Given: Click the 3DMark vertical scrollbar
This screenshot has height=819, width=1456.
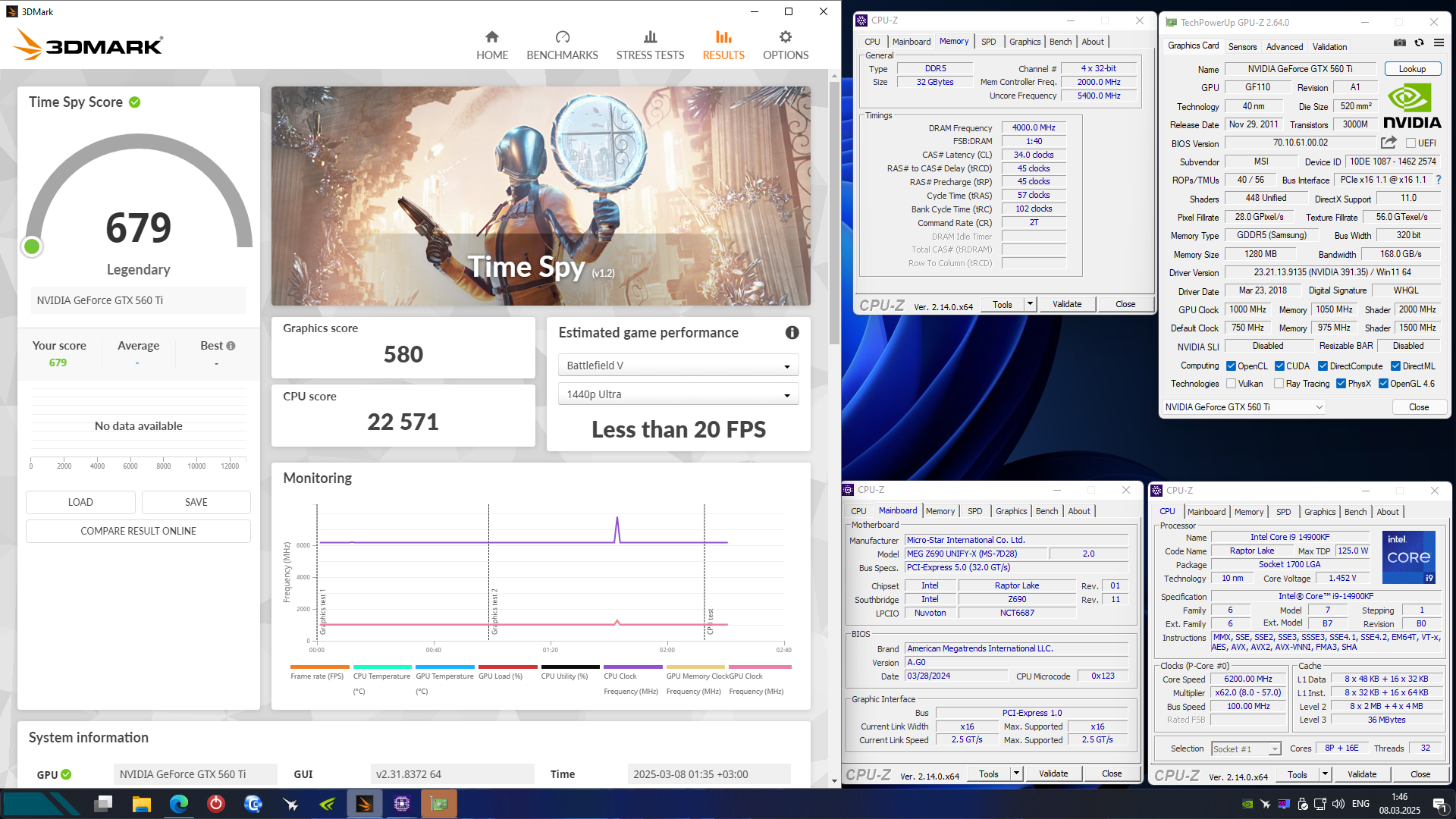Looking at the screenshot, I should (834, 212).
